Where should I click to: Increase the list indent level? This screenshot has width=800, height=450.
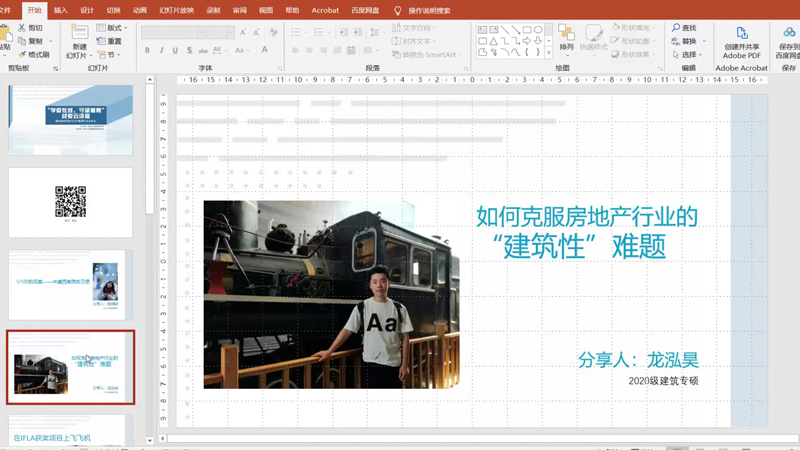tap(358, 32)
